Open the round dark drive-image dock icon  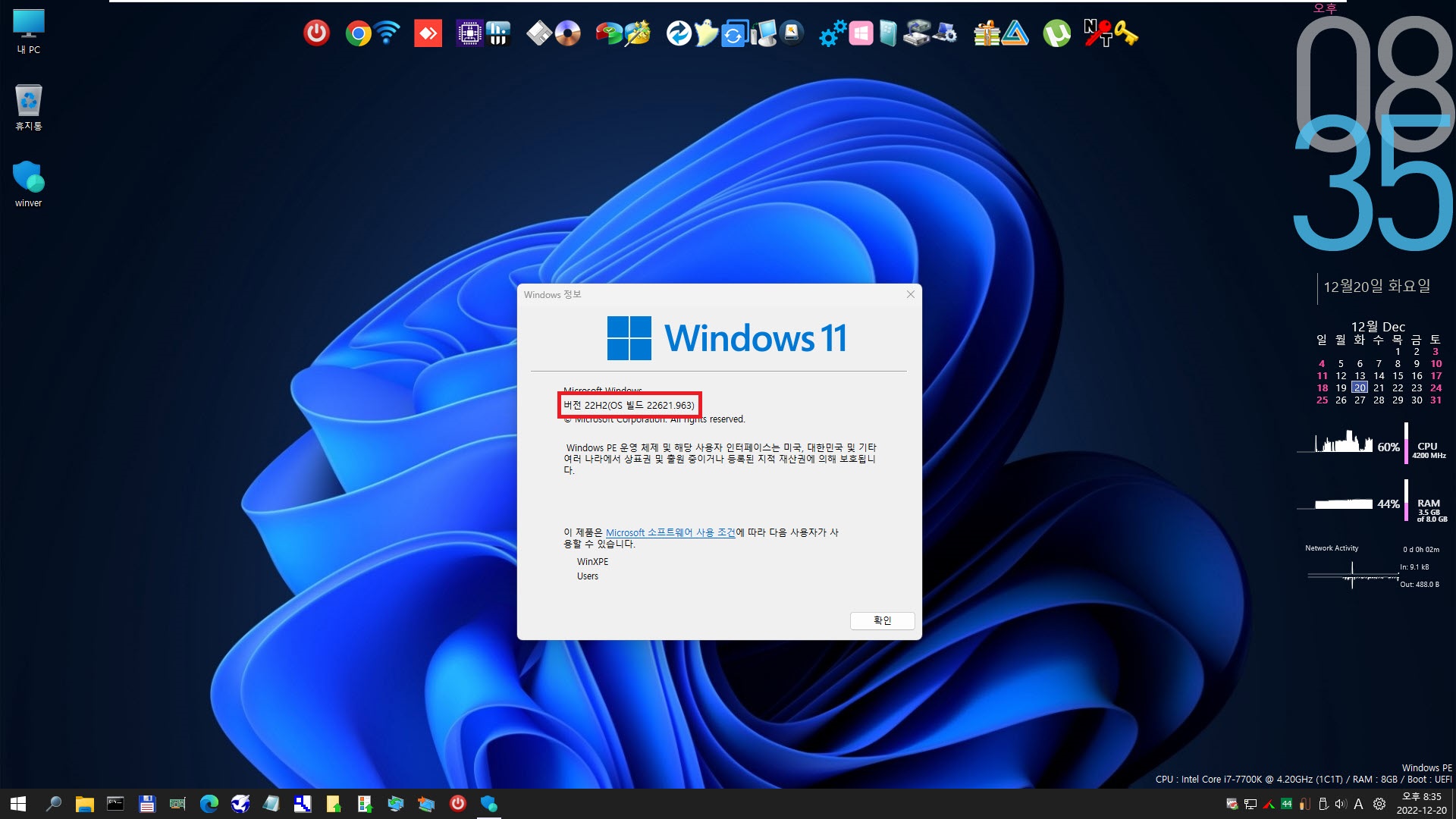[x=792, y=33]
